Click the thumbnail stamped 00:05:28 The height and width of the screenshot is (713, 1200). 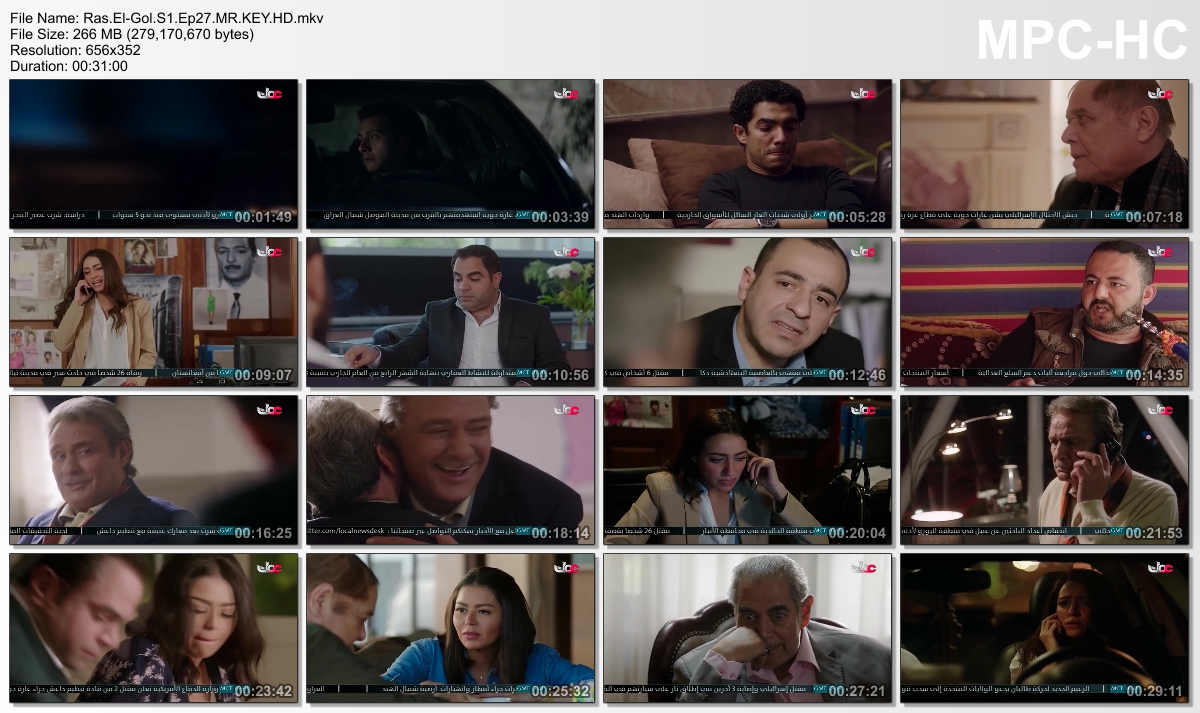pyautogui.click(x=747, y=154)
